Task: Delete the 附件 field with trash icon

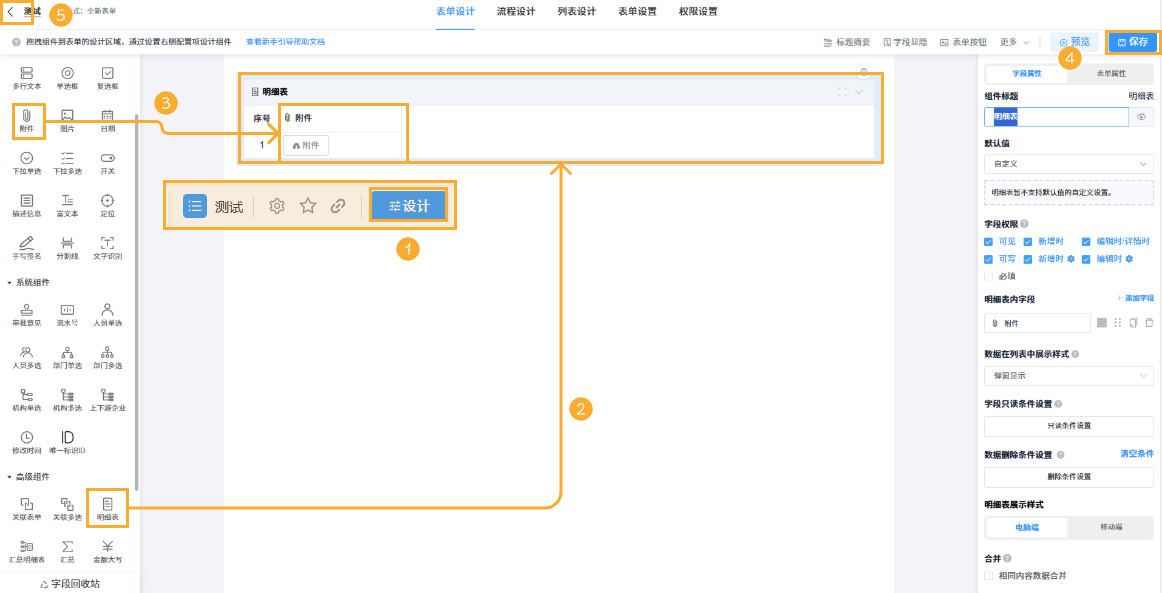Action: point(1149,323)
